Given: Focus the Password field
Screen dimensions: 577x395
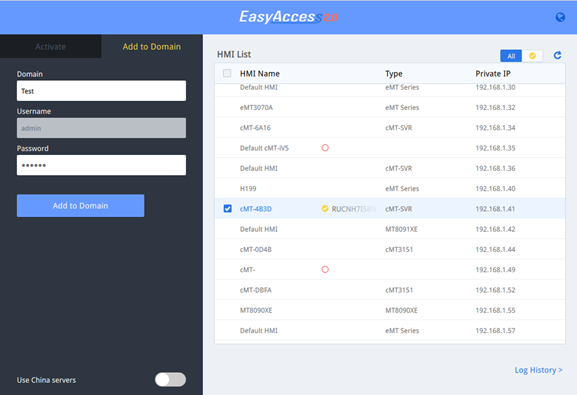Looking at the screenshot, I should (101, 165).
